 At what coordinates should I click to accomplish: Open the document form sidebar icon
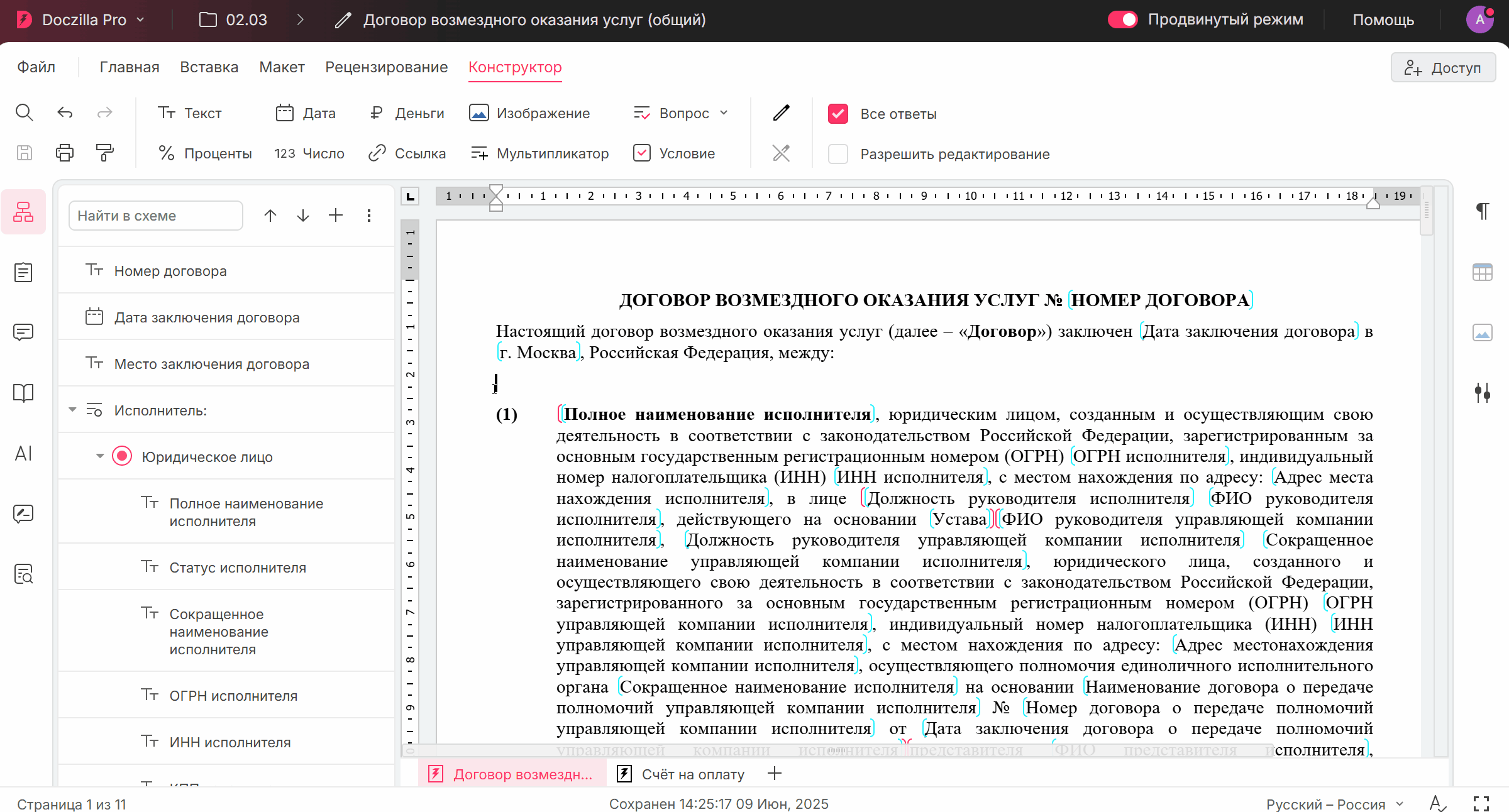[23, 272]
